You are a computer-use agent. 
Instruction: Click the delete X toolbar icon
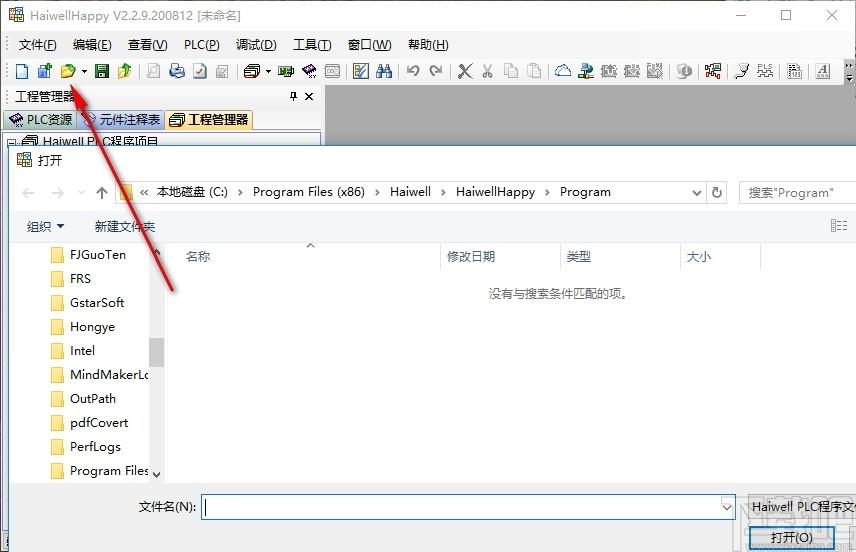pyautogui.click(x=465, y=71)
